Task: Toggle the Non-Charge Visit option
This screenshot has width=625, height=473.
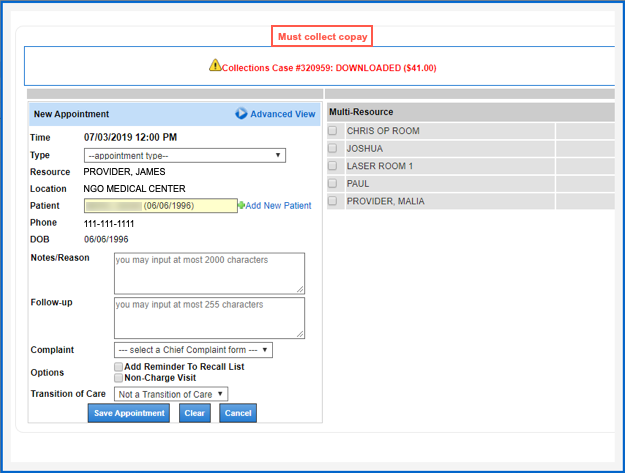Action: pos(119,378)
